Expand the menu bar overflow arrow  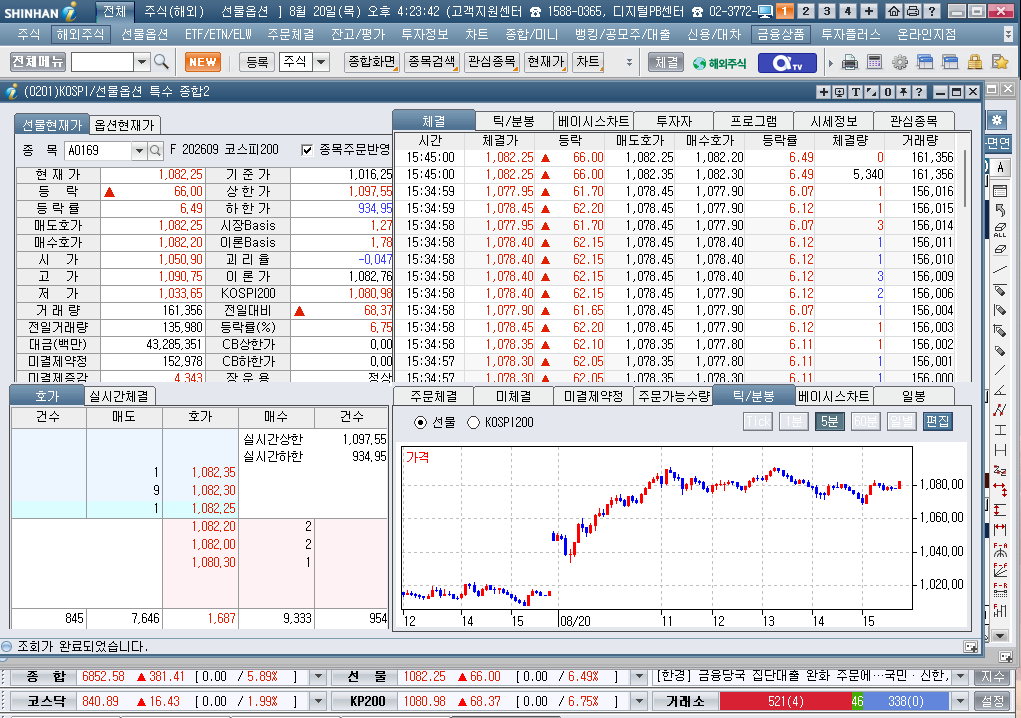1008,34
